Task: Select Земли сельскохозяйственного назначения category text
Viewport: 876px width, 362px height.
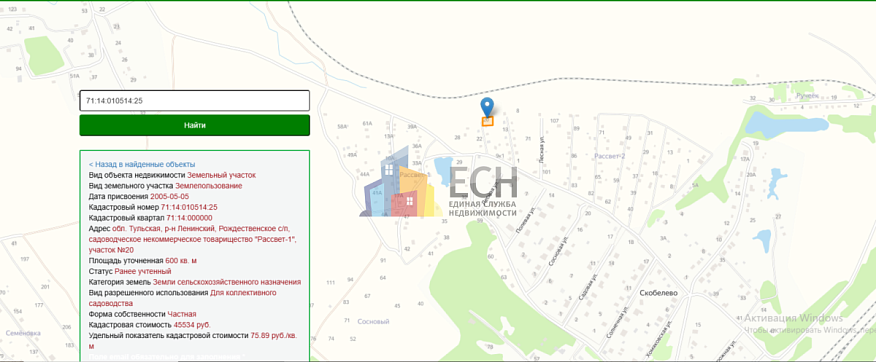Action: 227,282
